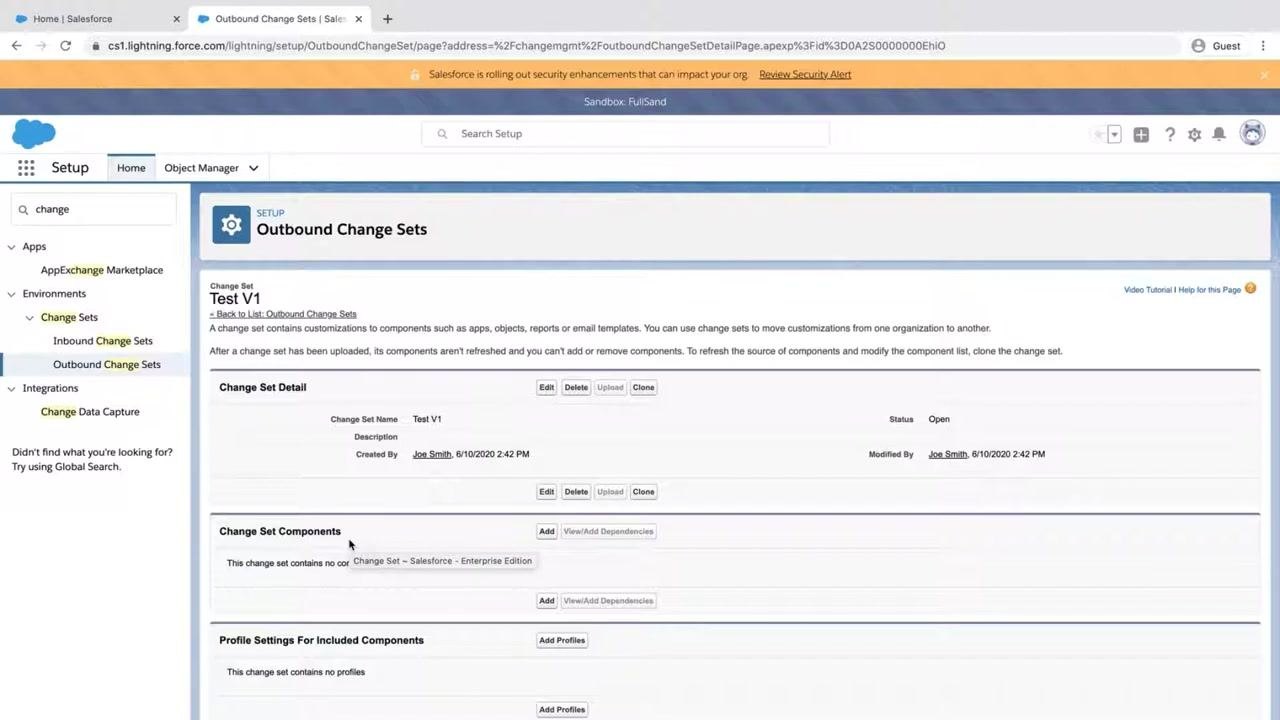1280x720 pixels.
Task: Collapse the Integrations tree section
Action: (x=12, y=388)
